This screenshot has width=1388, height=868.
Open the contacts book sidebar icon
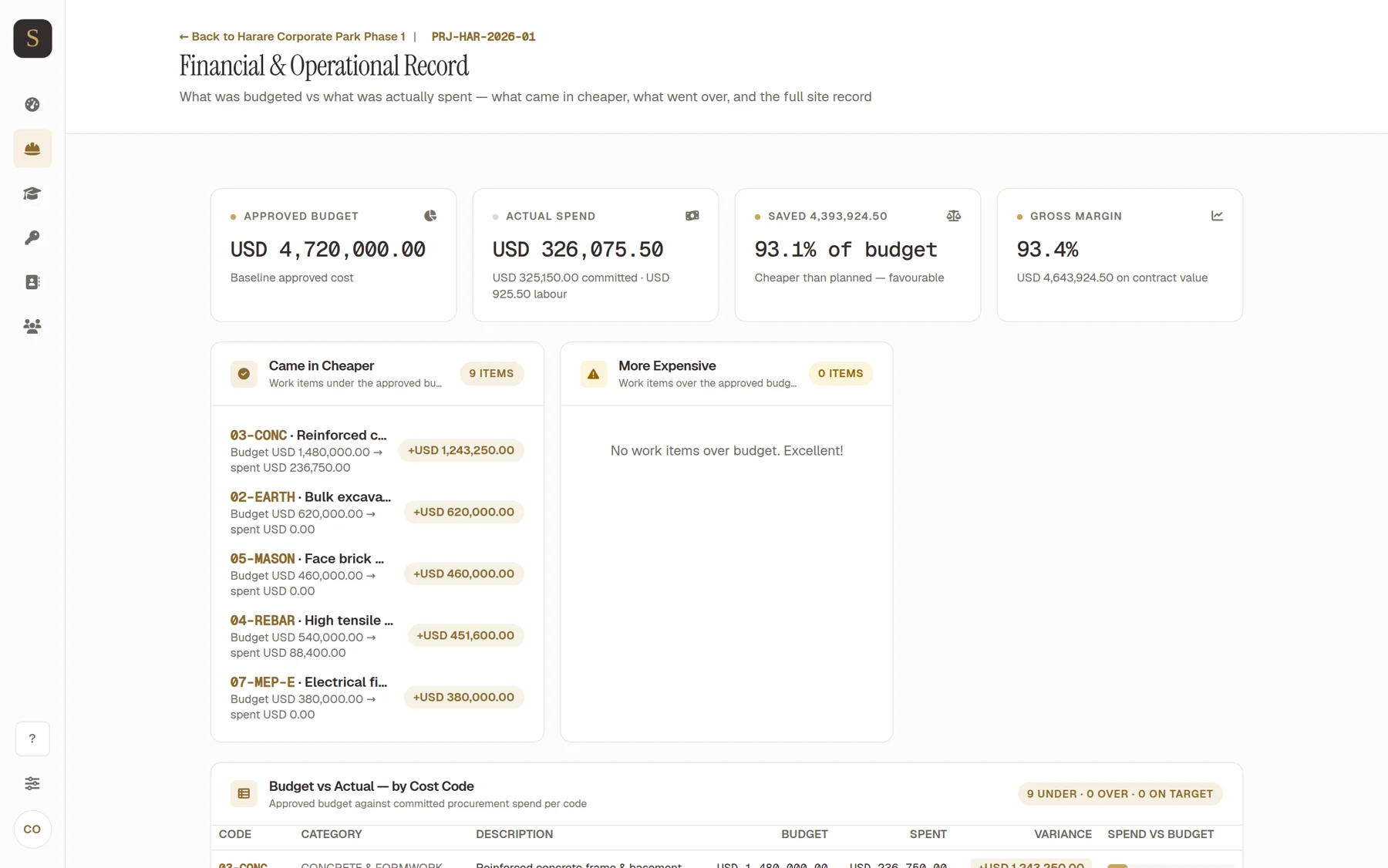tap(32, 282)
